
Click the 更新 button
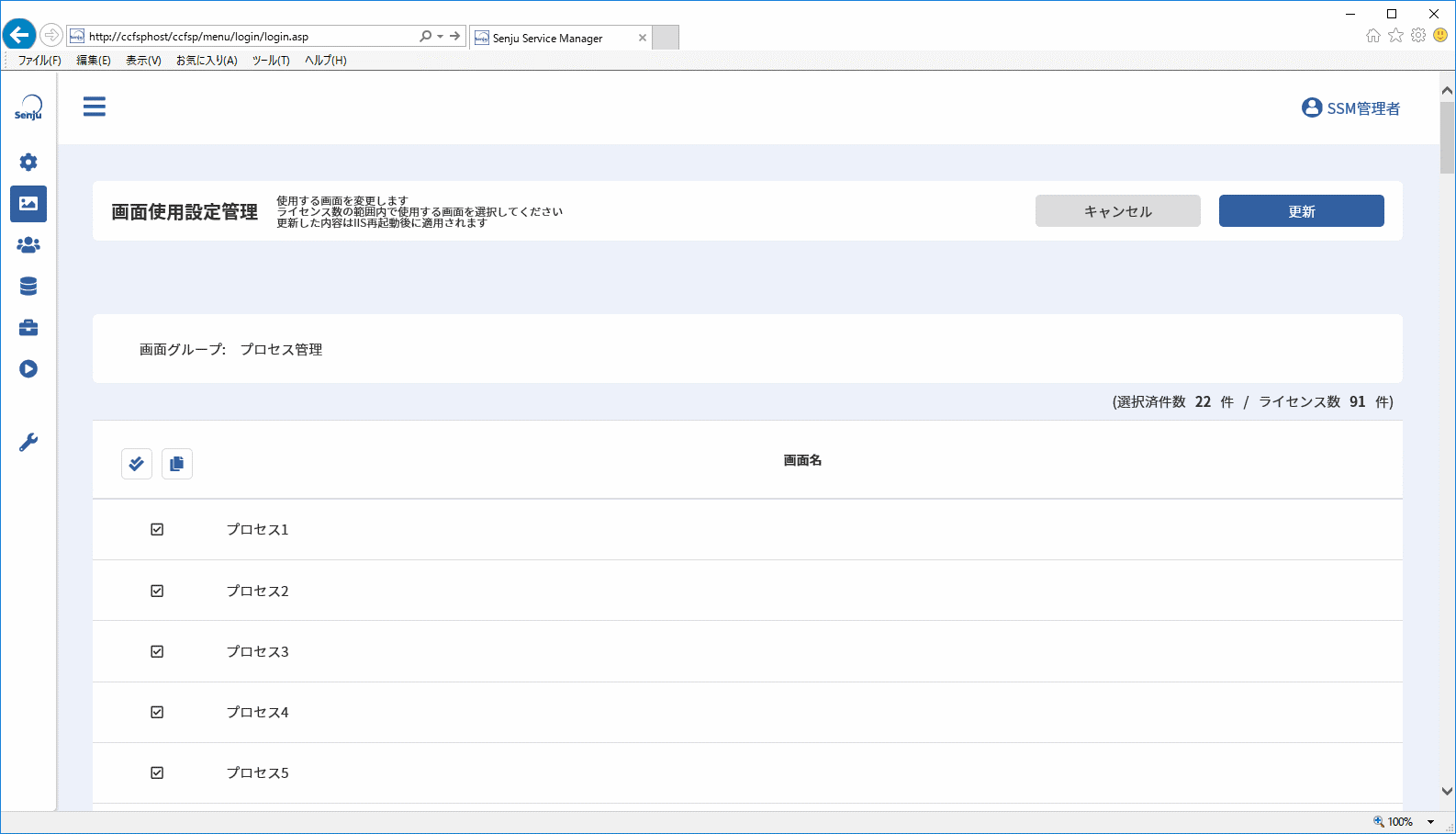[1302, 211]
